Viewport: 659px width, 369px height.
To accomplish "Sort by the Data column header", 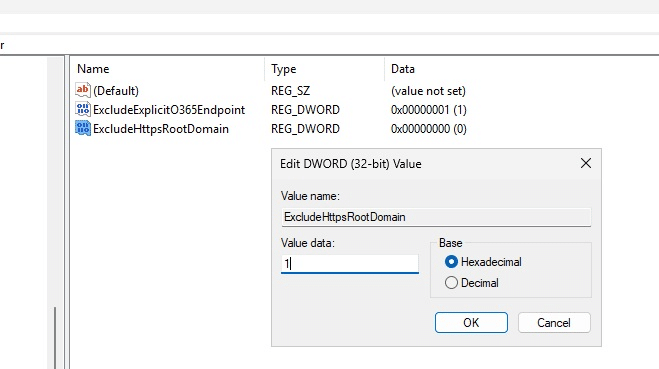I will click(403, 69).
